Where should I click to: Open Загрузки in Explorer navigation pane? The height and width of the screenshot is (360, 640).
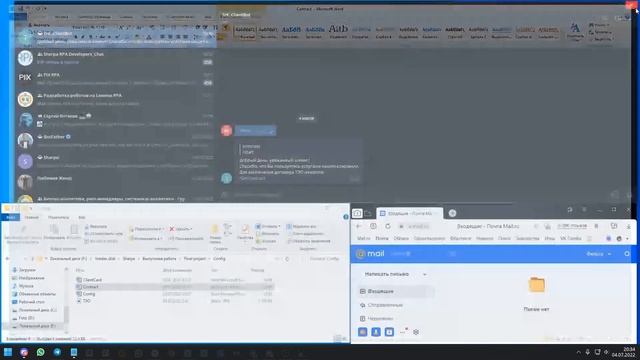(x=27, y=270)
